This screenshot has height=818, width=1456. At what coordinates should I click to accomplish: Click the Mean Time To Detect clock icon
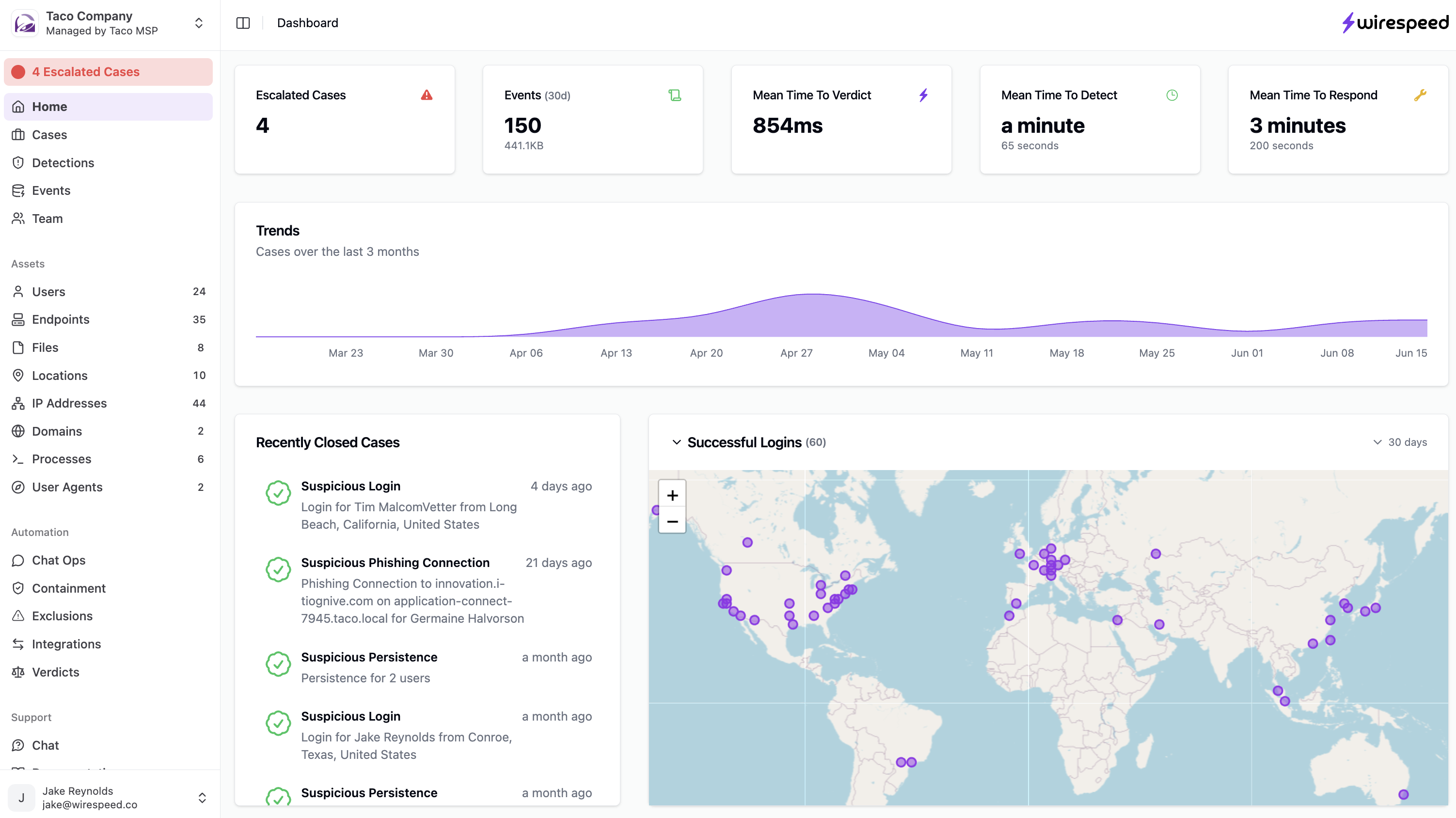(x=1171, y=95)
